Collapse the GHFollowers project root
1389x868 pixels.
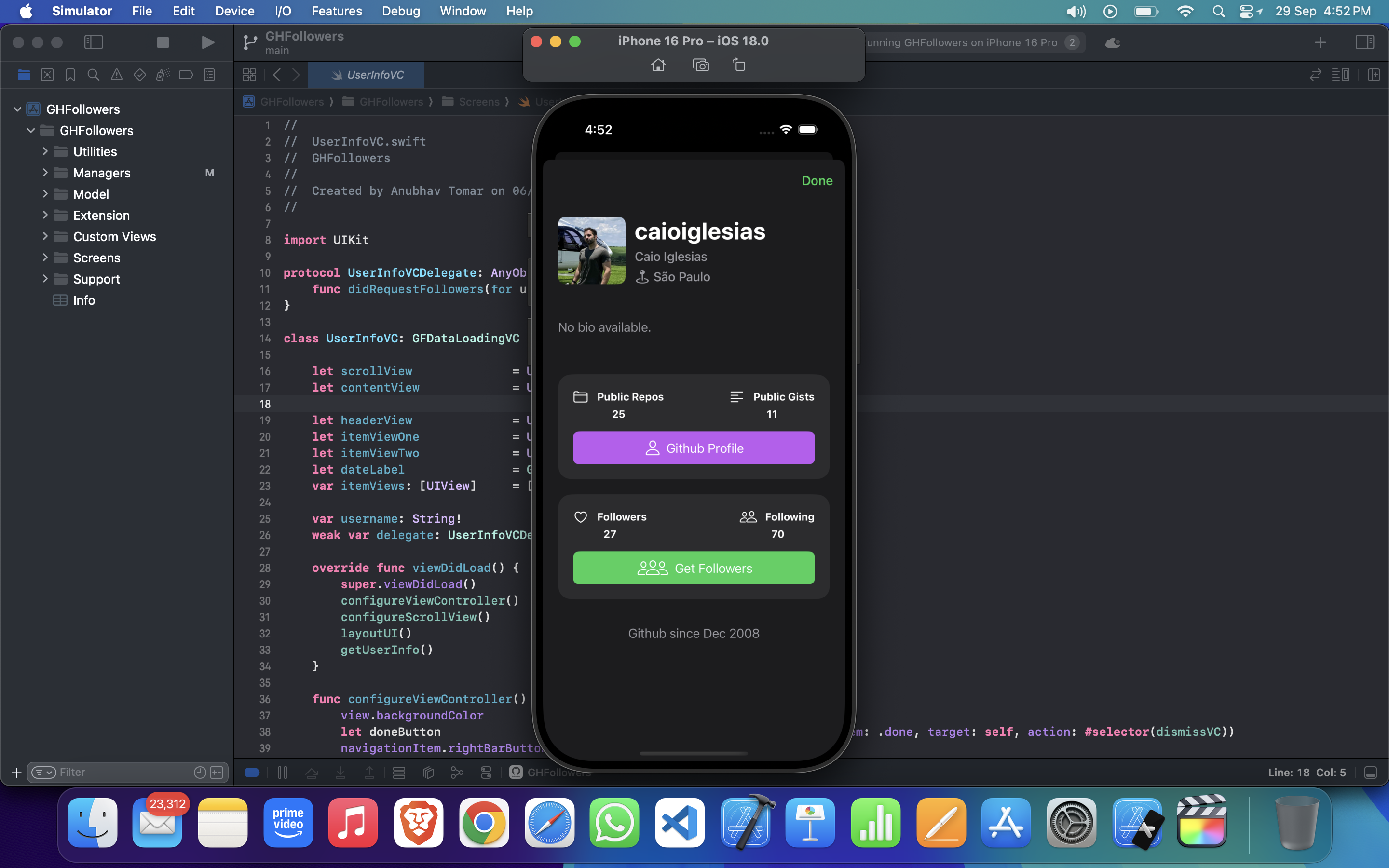17,109
